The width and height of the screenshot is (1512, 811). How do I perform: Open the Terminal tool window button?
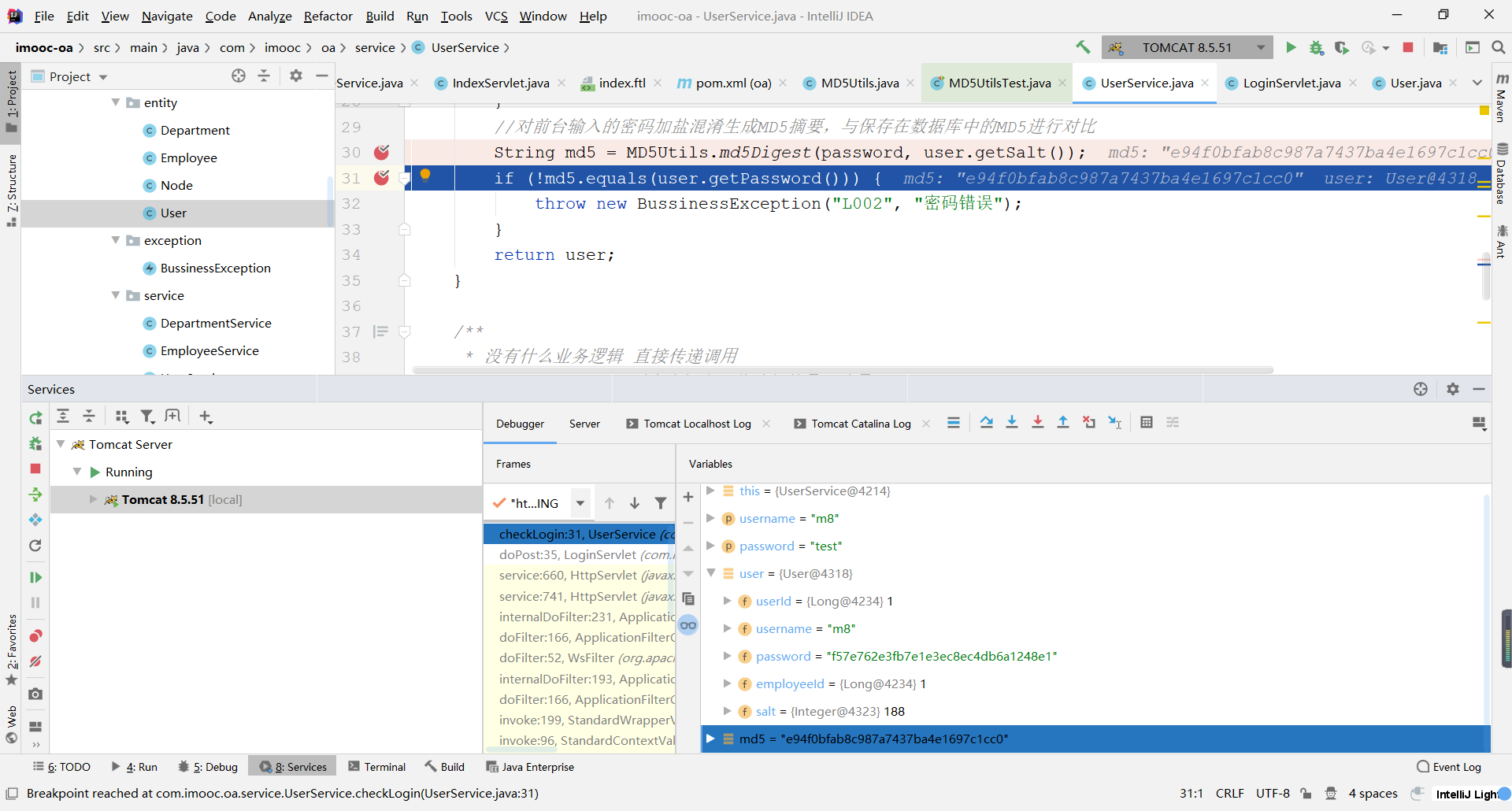click(377, 767)
